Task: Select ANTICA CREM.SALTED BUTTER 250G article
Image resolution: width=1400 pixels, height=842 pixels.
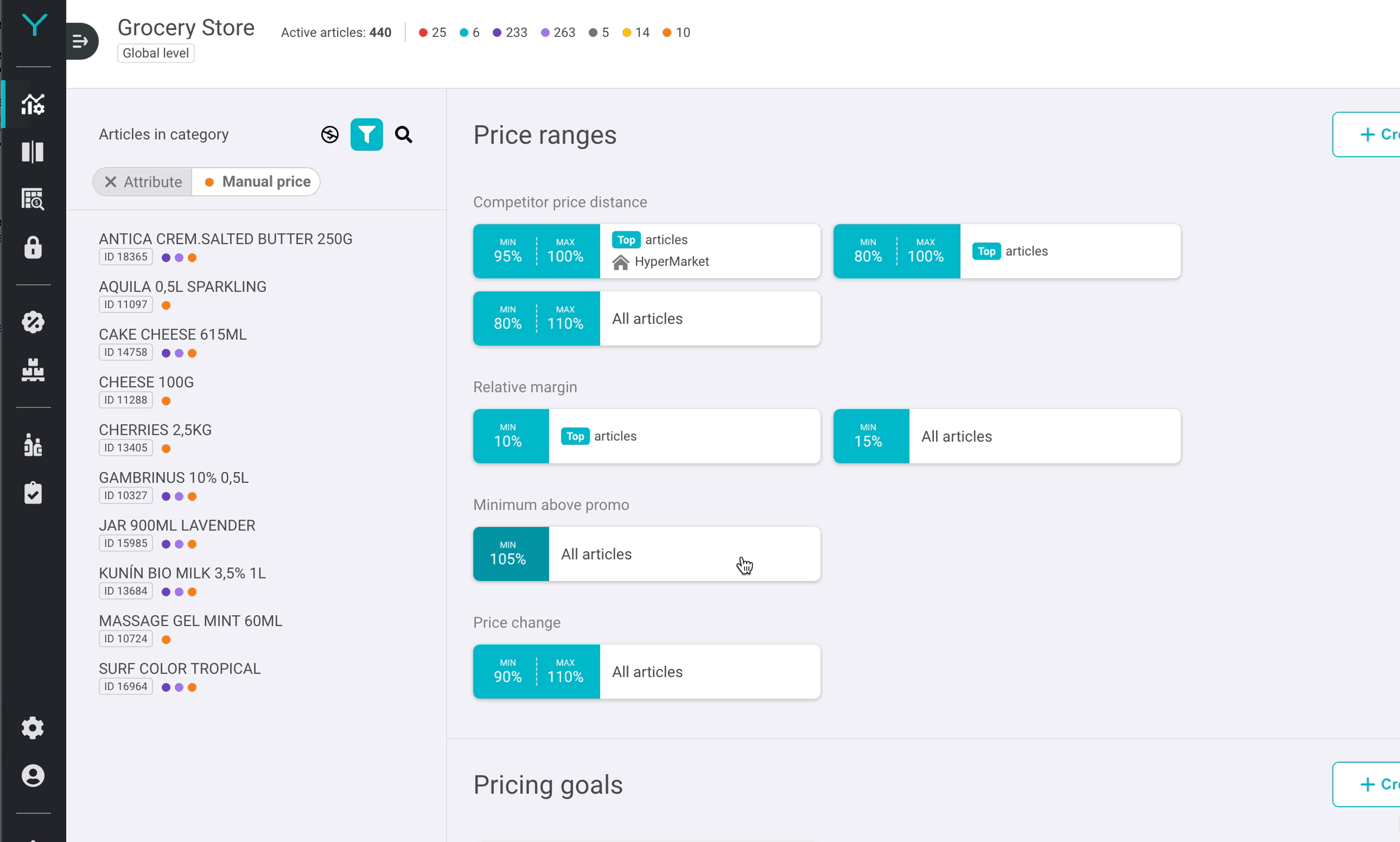Action: point(226,239)
